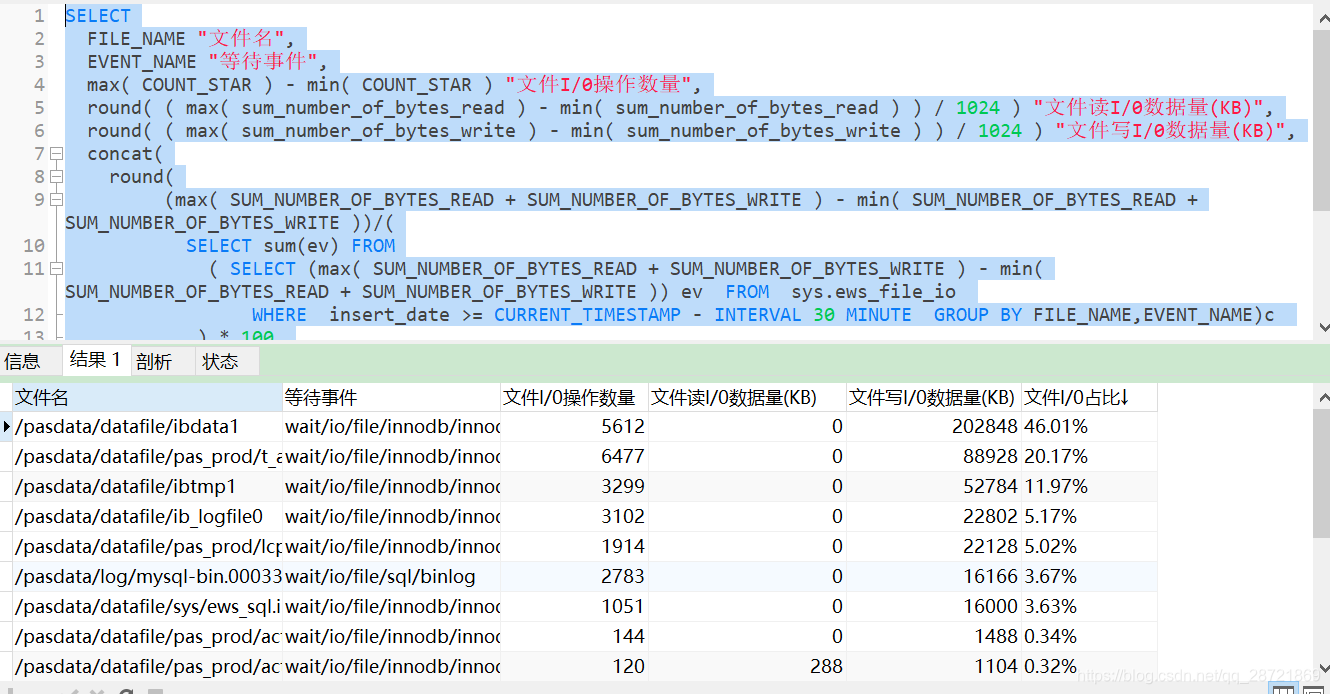Click the FILE_NAME identifier on line 2
1330x694 pixels.
(136, 39)
